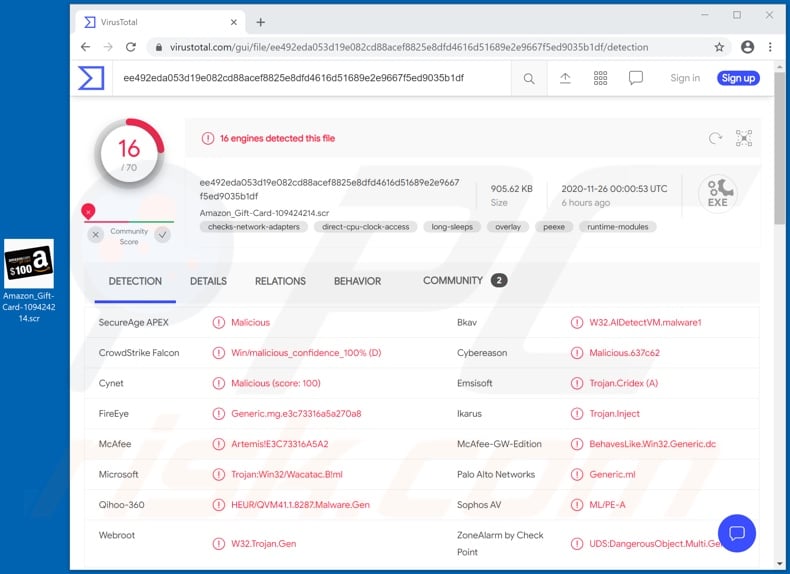The image size is (790, 574).
Task: Click browser back arrow
Action: click(x=86, y=47)
